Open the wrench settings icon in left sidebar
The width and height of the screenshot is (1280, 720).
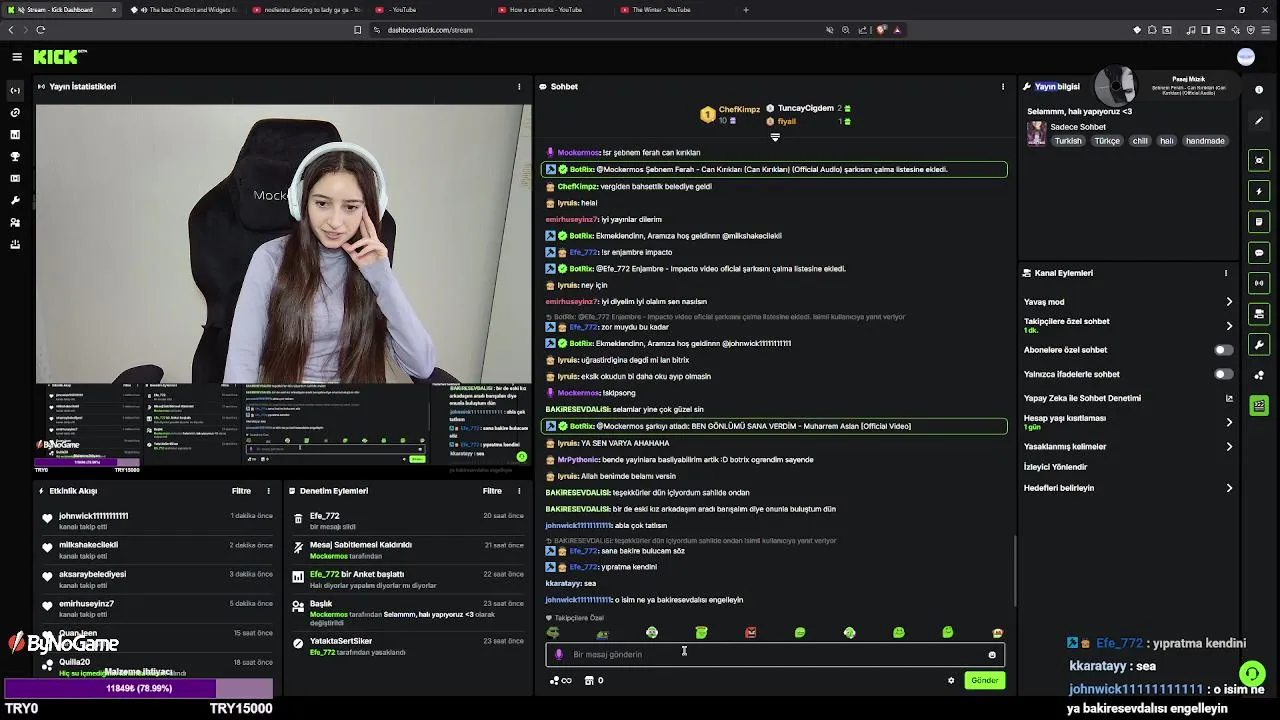[15, 200]
